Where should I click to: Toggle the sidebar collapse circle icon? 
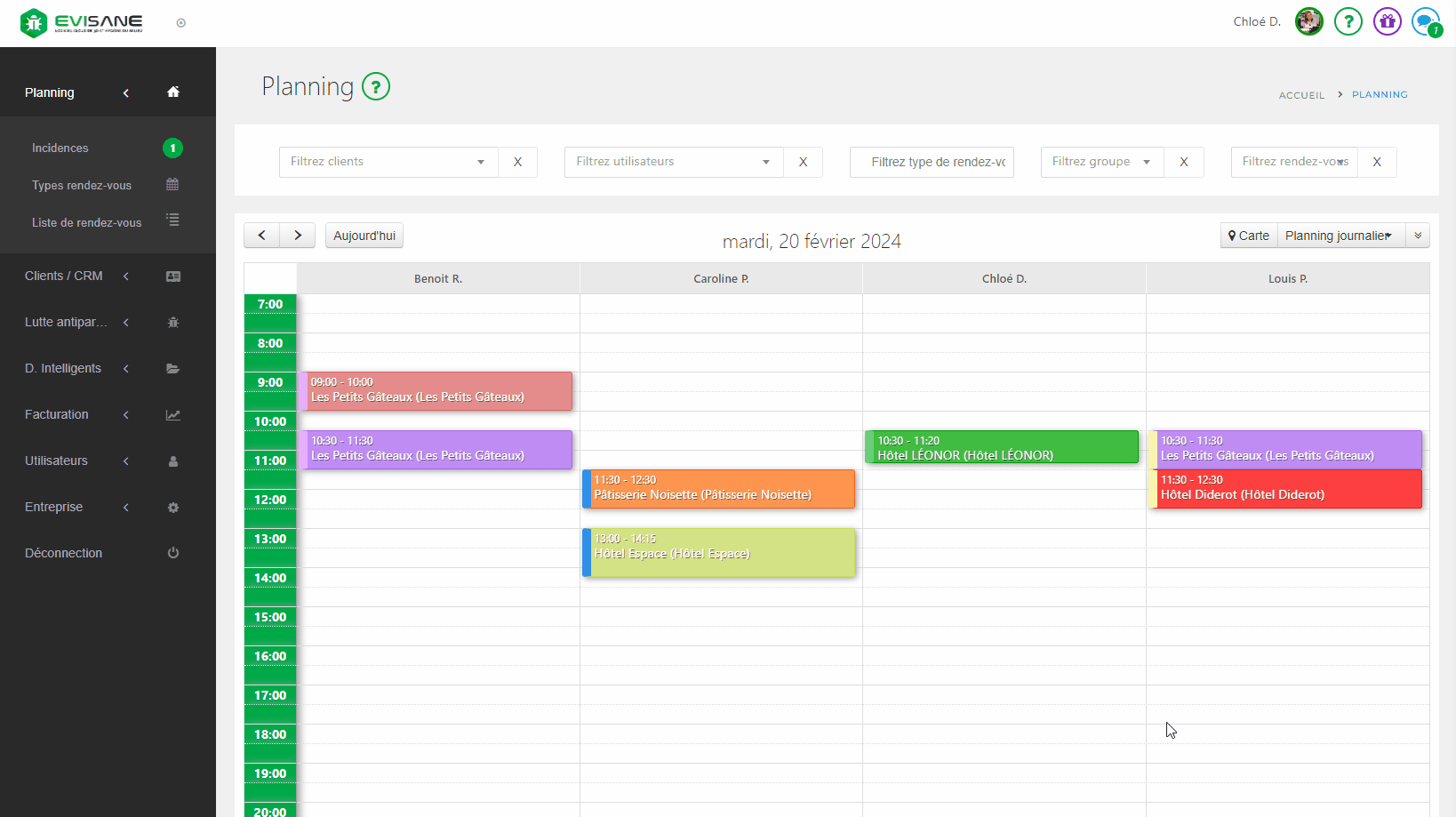pyautogui.click(x=181, y=23)
